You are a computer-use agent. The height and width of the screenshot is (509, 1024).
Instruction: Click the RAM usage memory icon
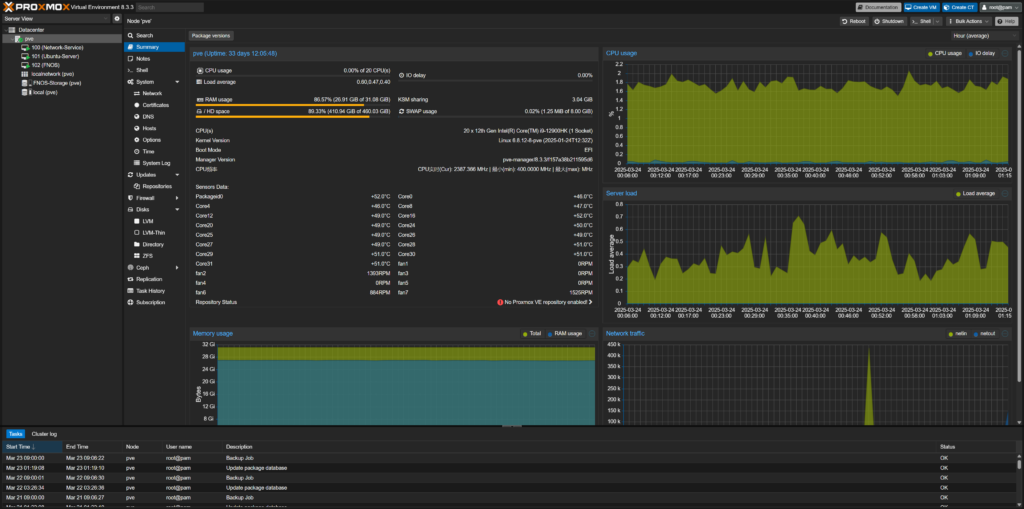pos(199,99)
